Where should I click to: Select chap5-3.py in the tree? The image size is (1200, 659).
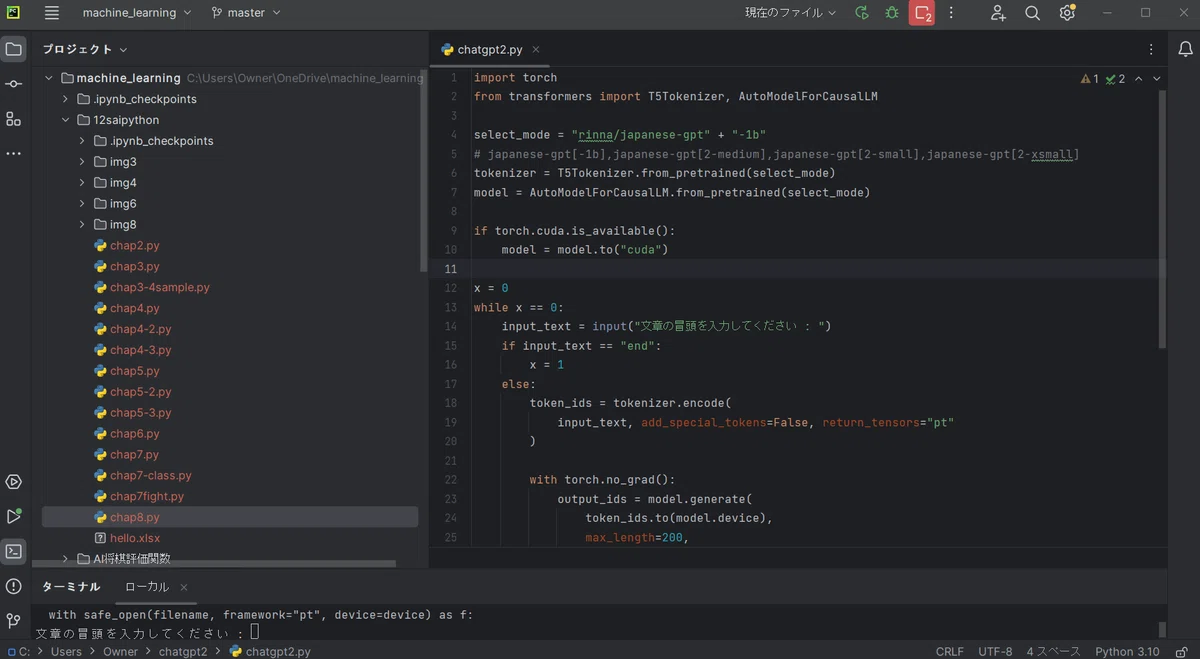coord(140,413)
